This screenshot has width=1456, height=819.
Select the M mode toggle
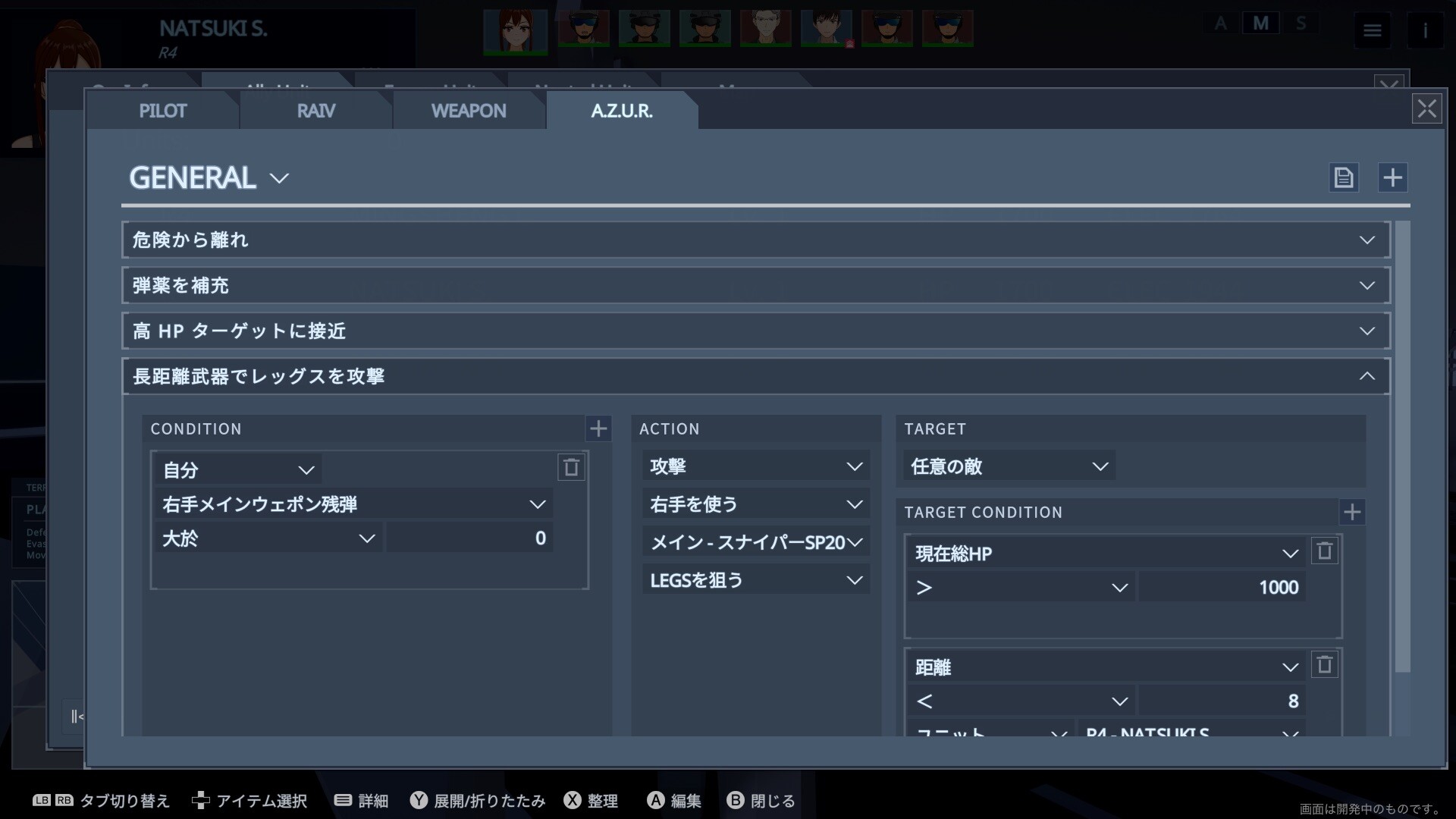point(1260,24)
